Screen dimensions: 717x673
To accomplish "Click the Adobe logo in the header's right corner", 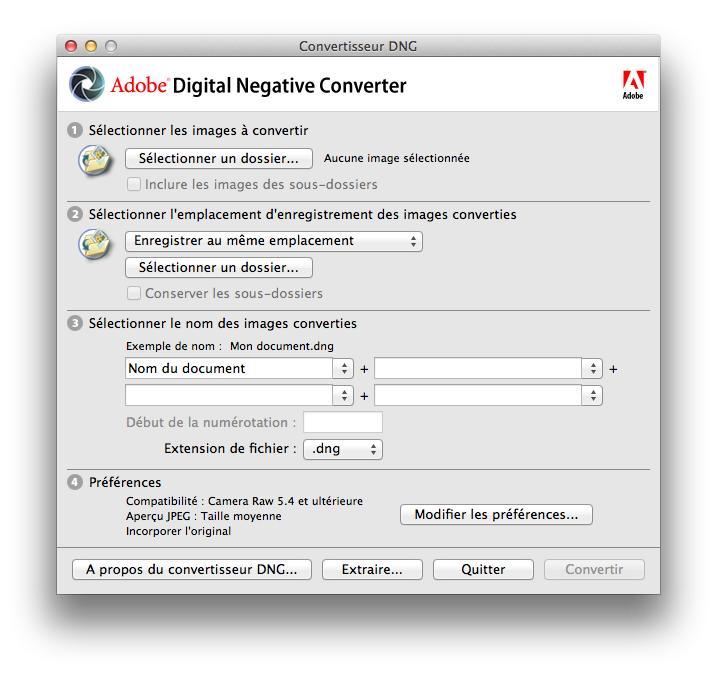I will [633, 85].
